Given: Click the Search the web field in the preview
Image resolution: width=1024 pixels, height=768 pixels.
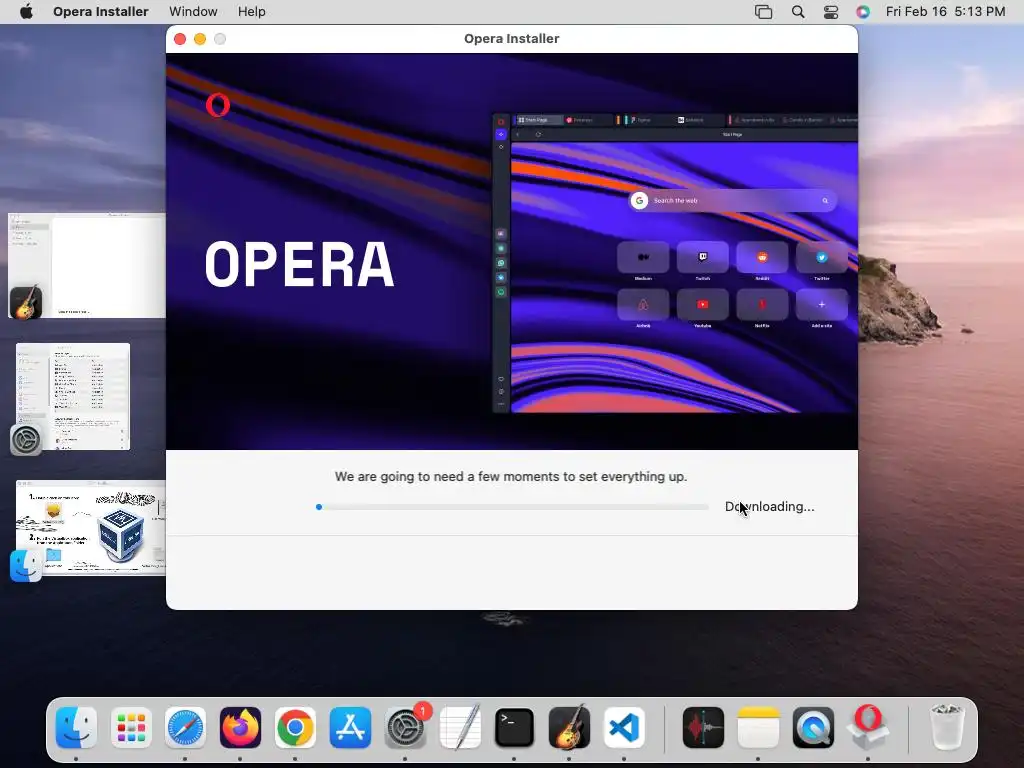Looking at the screenshot, I should click(x=732, y=200).
